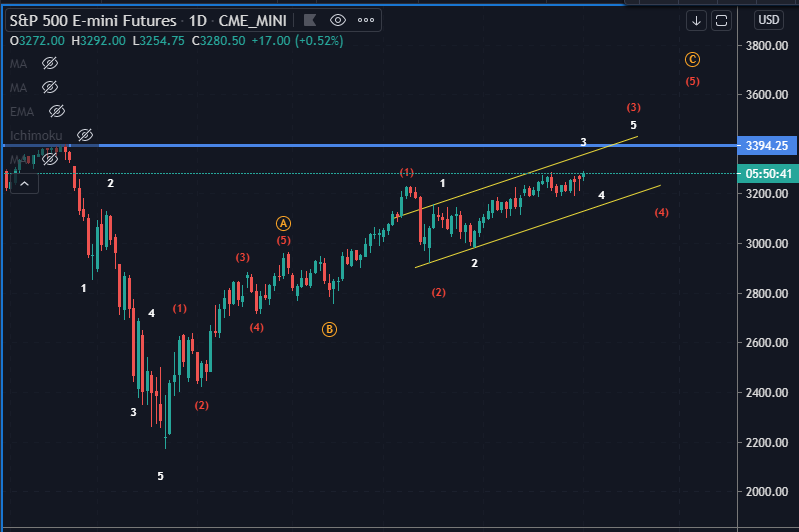The image size is (799, 532).
Task: Collapse the indicator legend with the chevron
Action: click(24, 183)
